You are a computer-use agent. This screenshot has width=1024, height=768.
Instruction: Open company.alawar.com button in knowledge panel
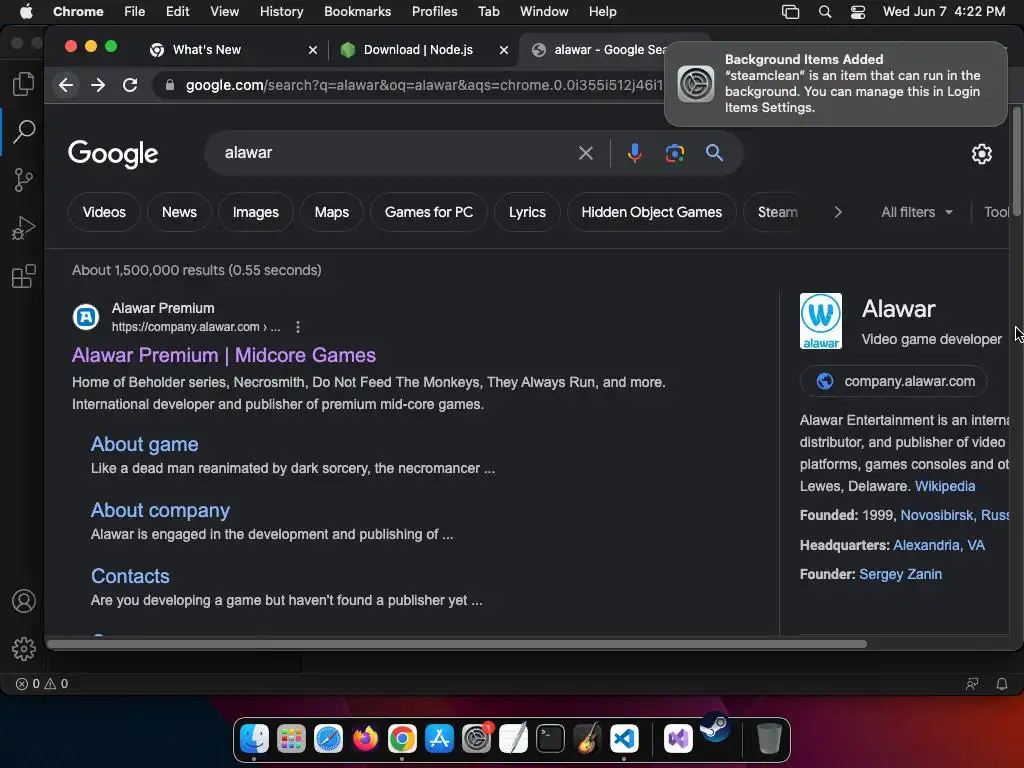click(x=893, y=381)
